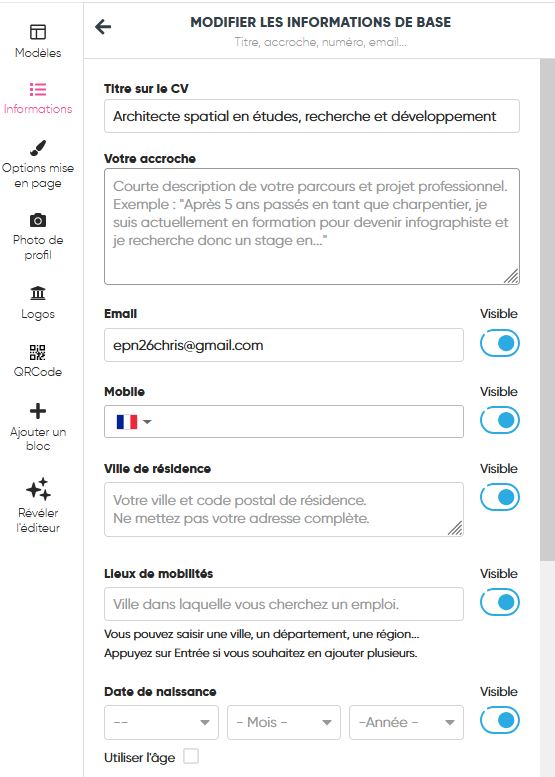Toggle Ville de résidence visibility switch

tap(500, 498)
